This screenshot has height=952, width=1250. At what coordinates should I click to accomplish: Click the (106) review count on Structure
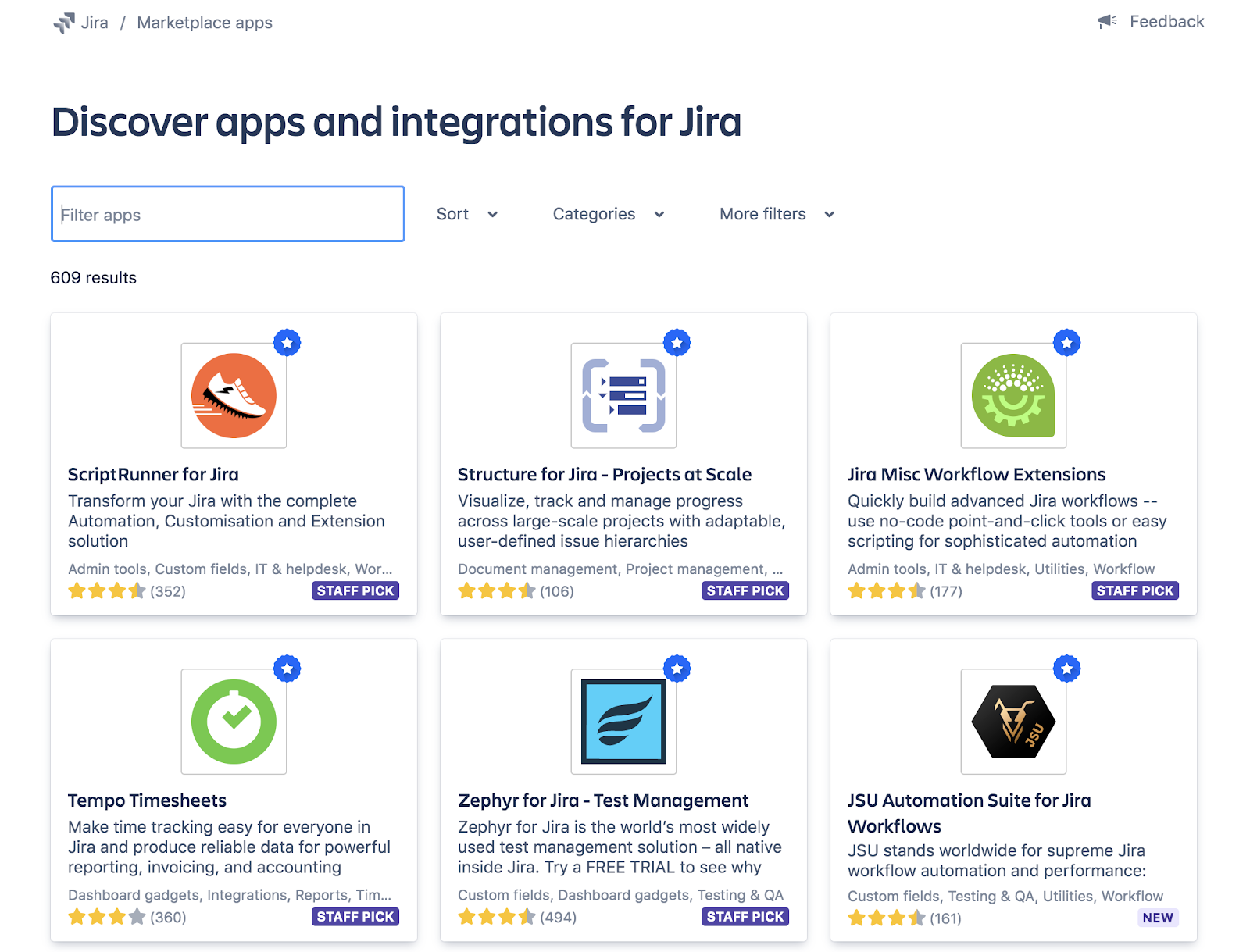557,591
